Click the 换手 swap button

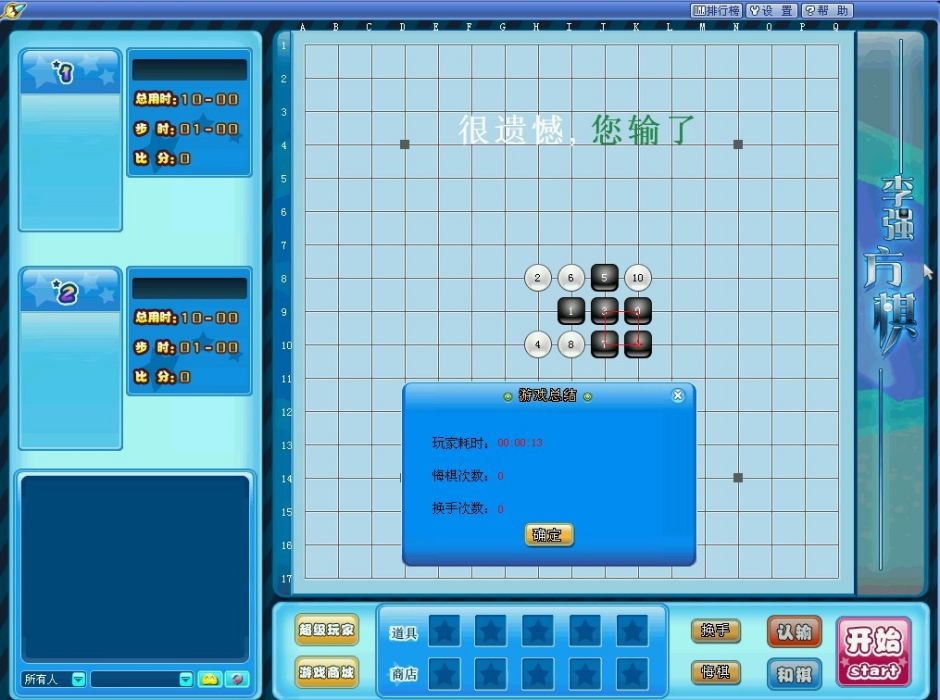[716, 630]
